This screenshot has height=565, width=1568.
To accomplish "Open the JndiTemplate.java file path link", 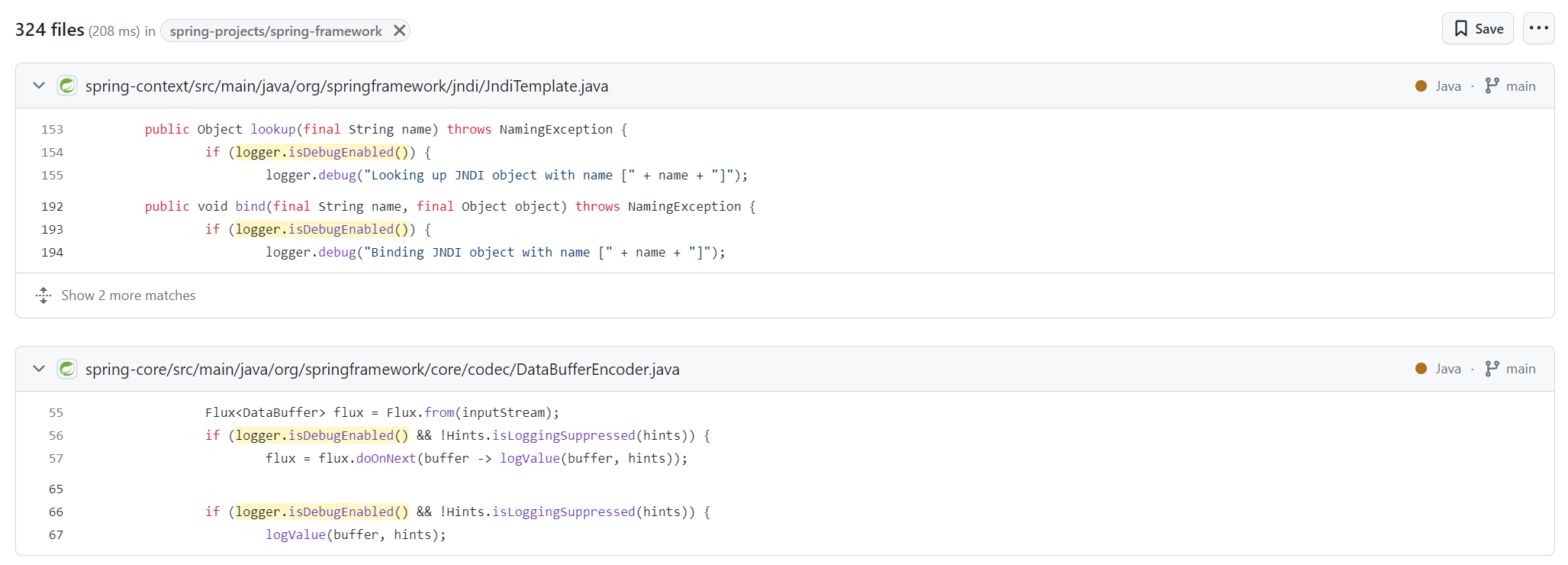I will point(346,86).
